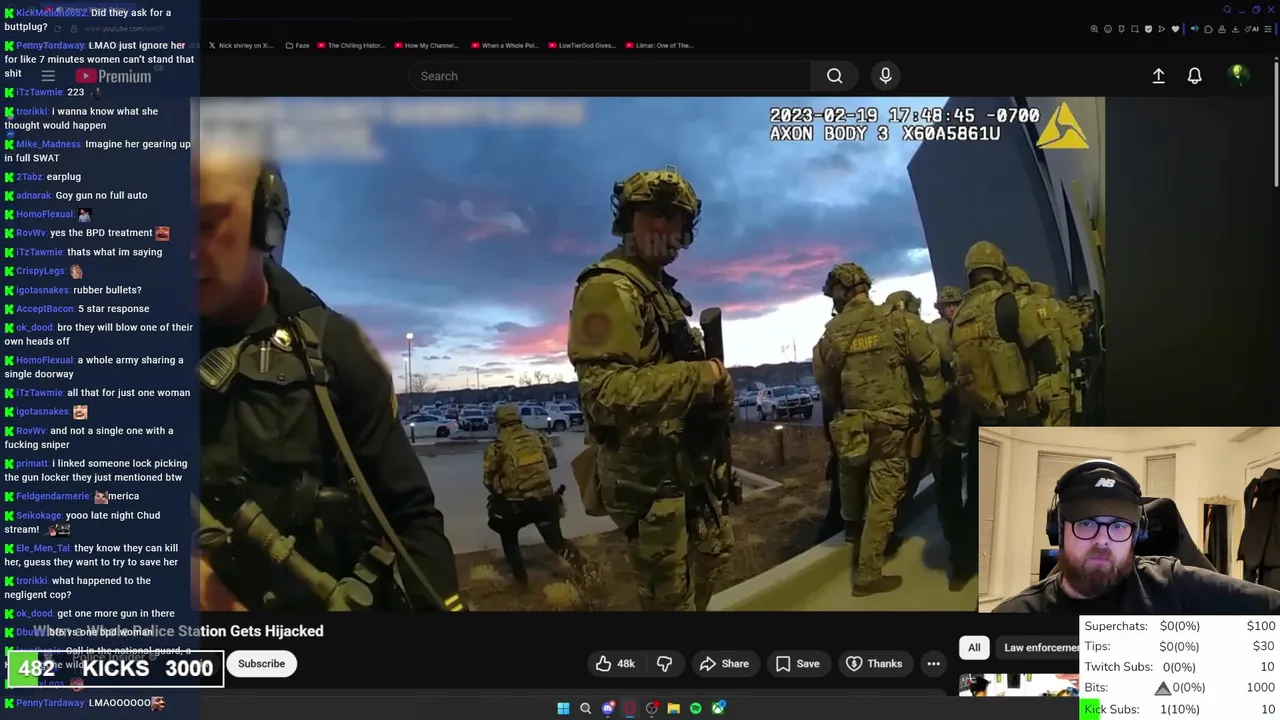Open the extensions cube icon

(x=1208, y=29)
